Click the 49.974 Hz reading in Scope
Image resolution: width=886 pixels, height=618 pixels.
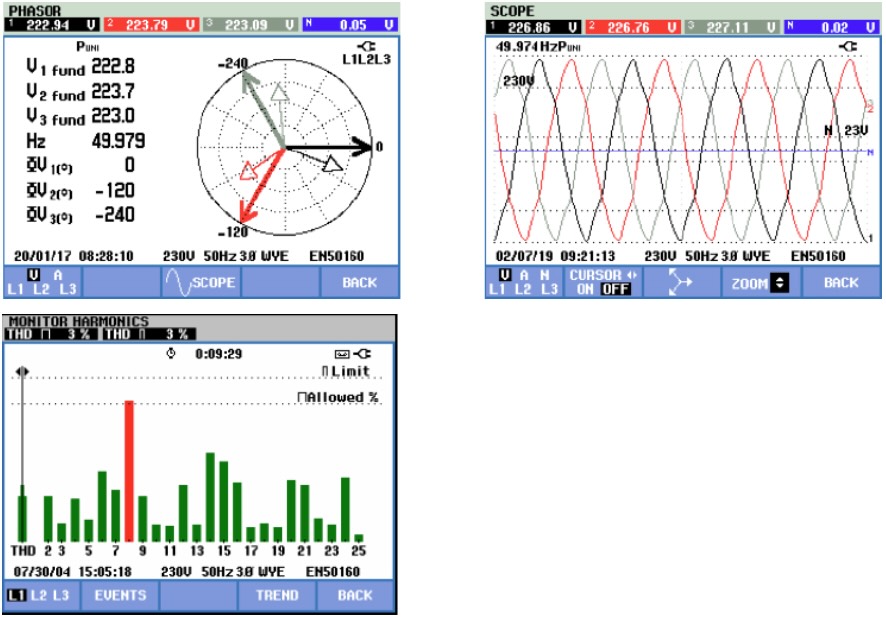point(528,46)
